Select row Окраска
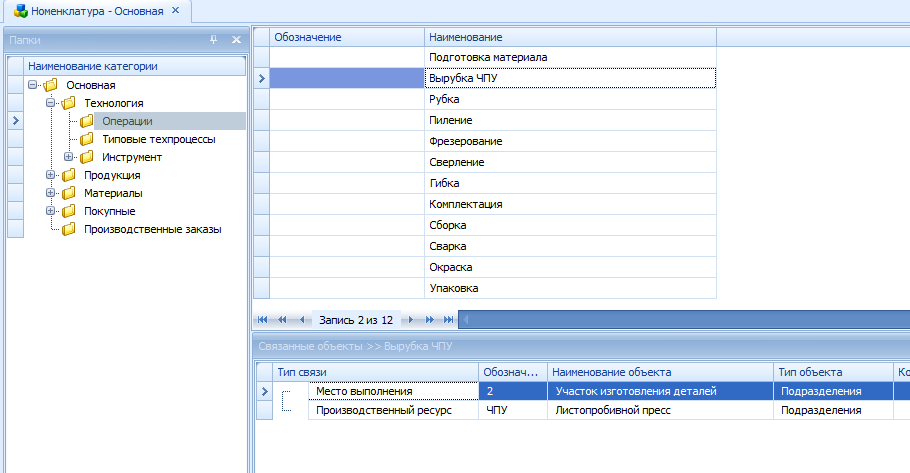The width and height of the screenshot is (910, 473). tap(493, 267)
